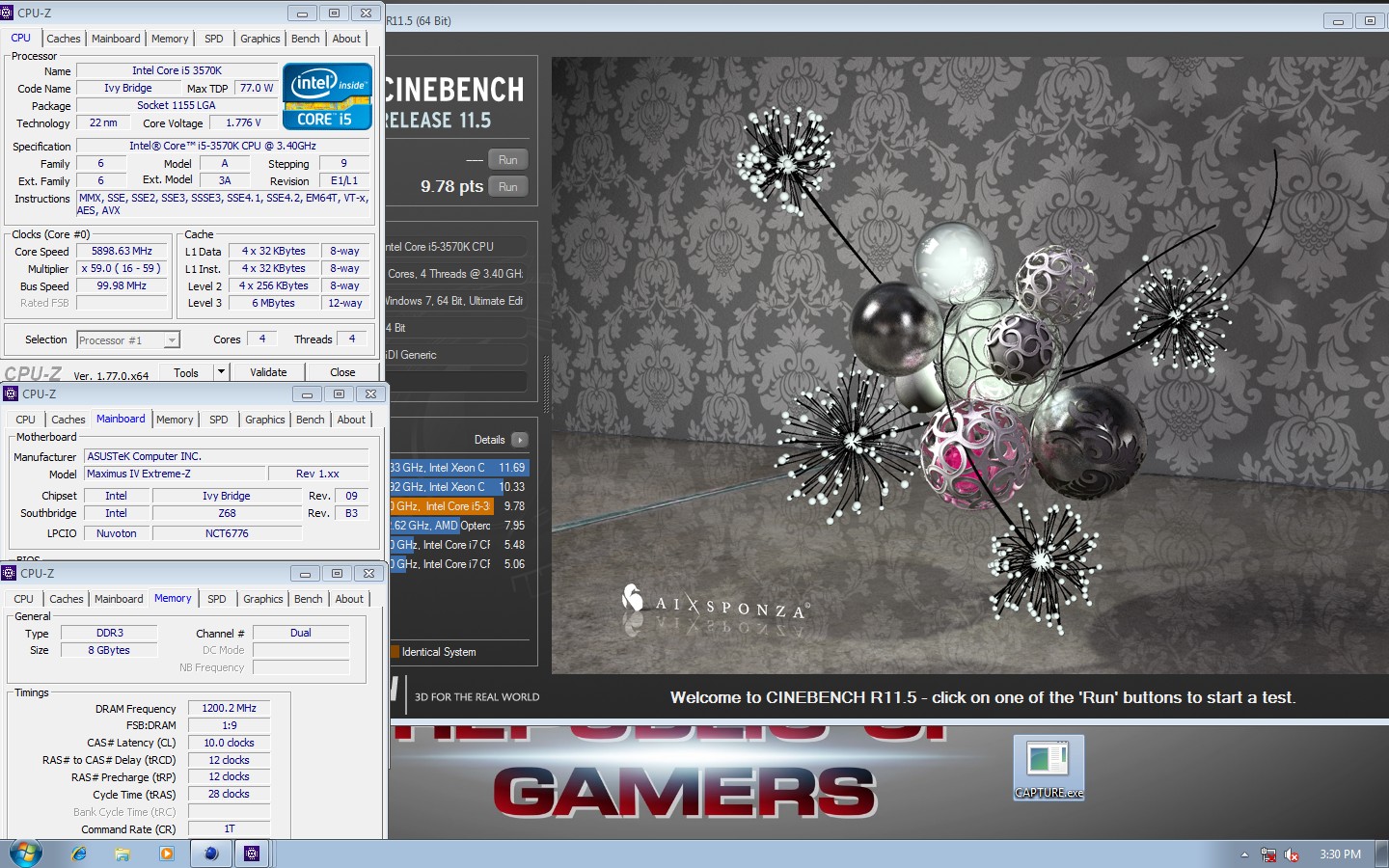Click Level 3 cache value 6 MBytes

274,303
